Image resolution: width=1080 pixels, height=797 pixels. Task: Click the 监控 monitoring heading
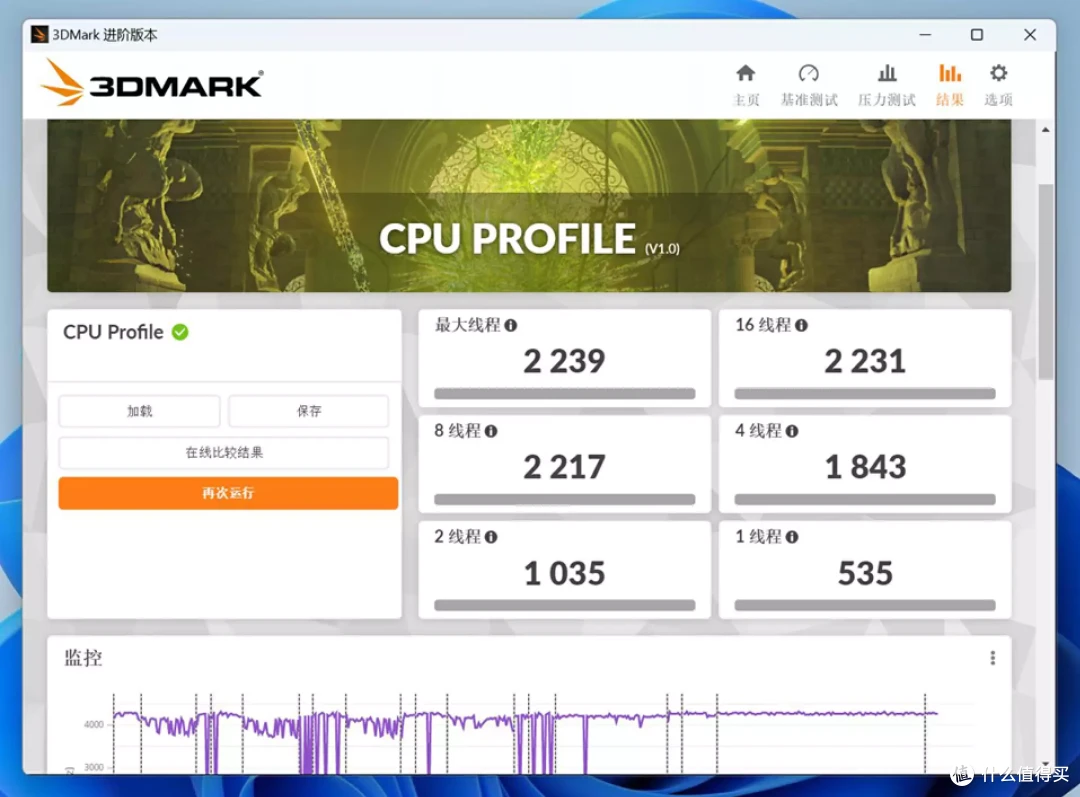click(x=83, y=658)
